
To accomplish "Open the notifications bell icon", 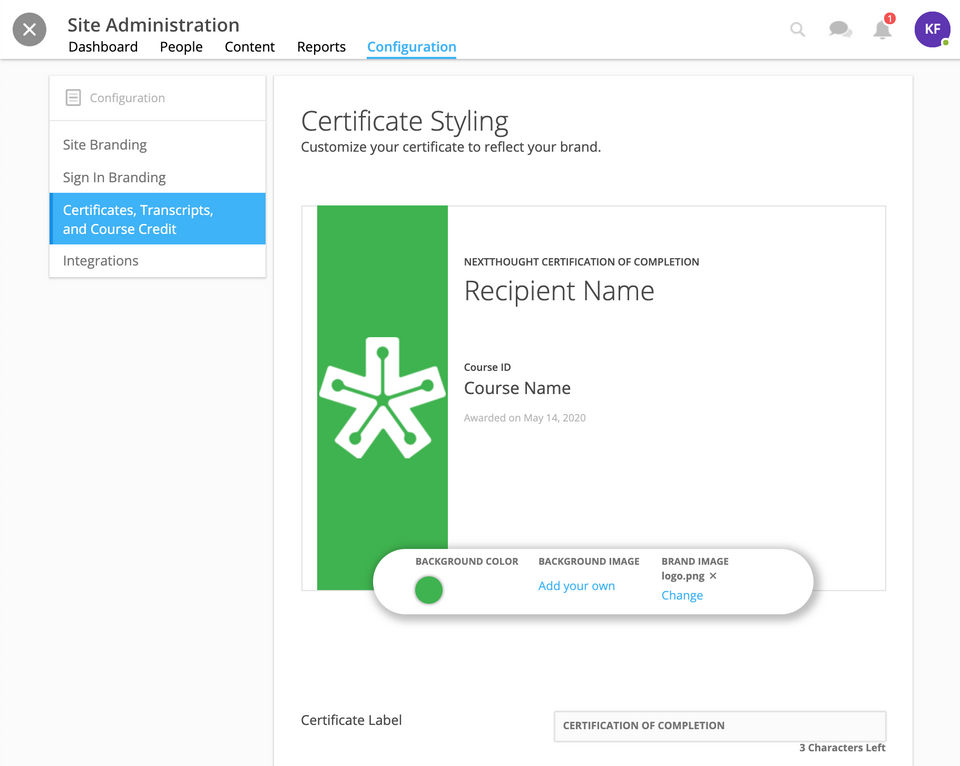I will click(882, 29).
